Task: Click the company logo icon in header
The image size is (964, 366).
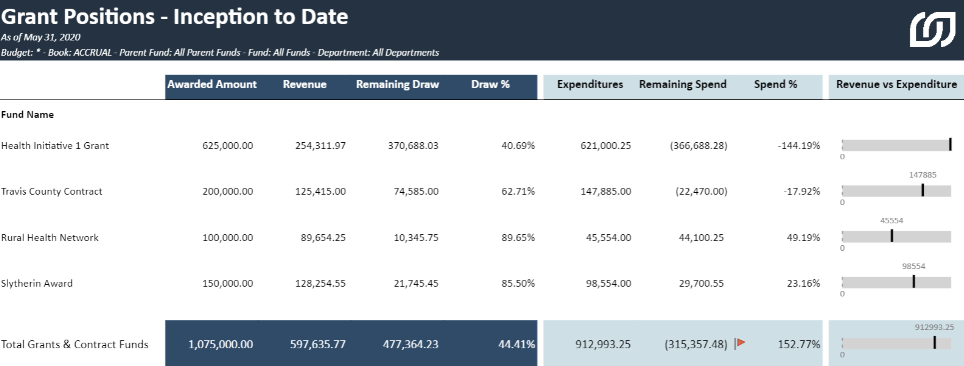Action: click(933, 30)
